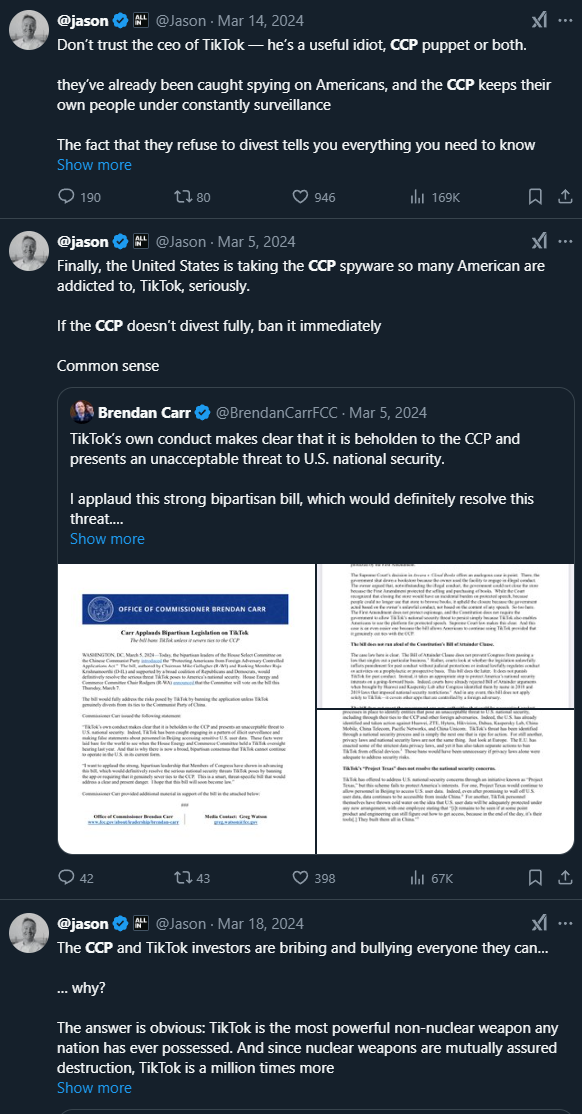Open the top-right document image in quote
This screenshot has height=1114, width=582.
pos(446,638)
